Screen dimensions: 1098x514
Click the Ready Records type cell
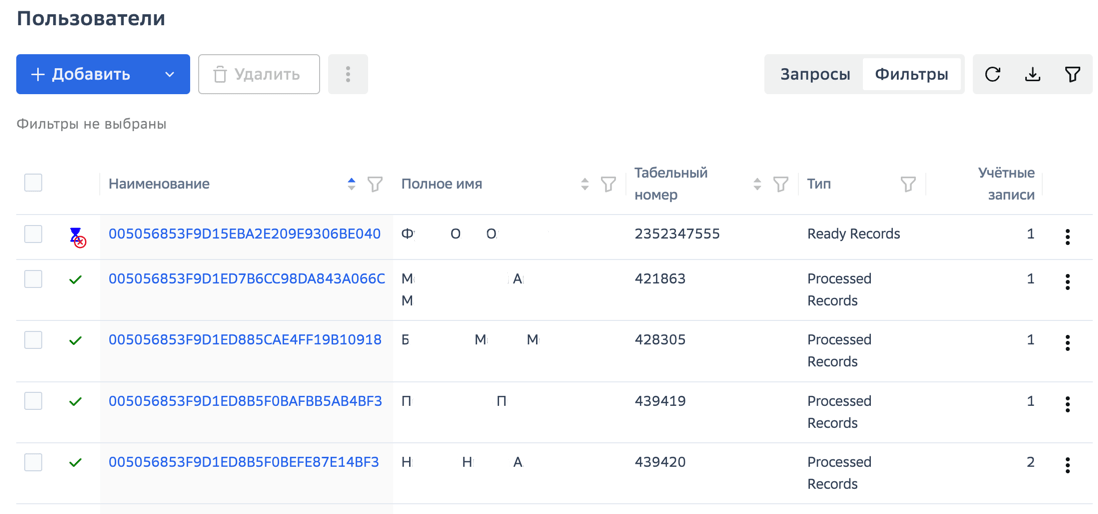[854, 234]
